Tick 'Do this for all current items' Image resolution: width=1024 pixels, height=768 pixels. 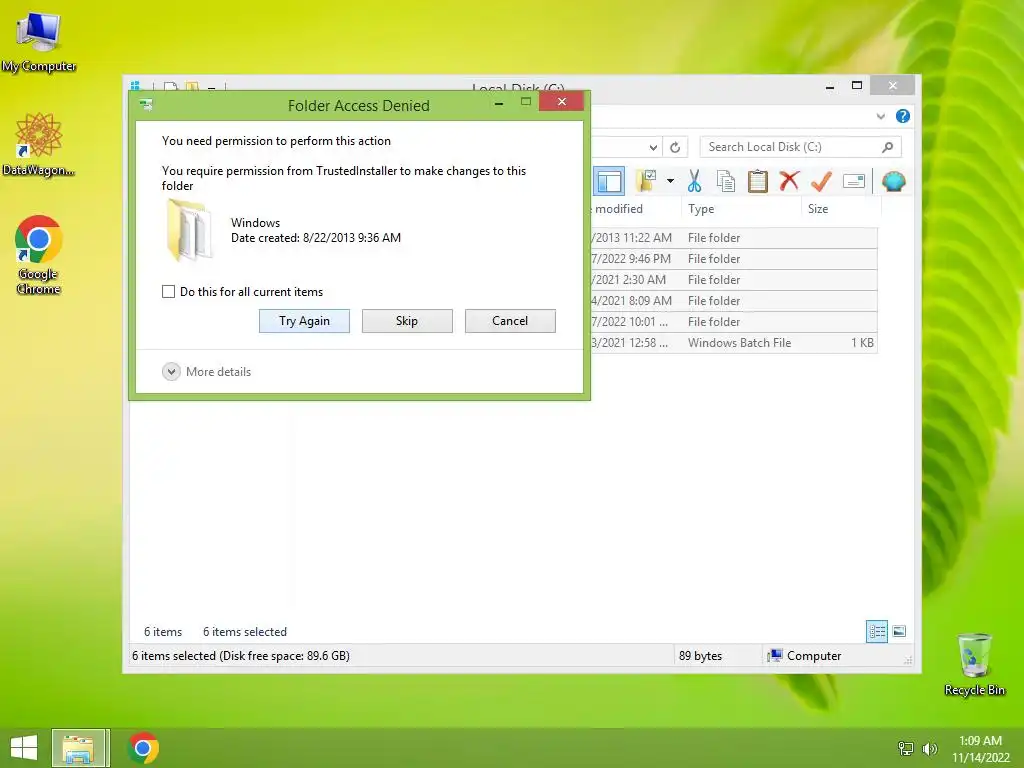[168, 292]
